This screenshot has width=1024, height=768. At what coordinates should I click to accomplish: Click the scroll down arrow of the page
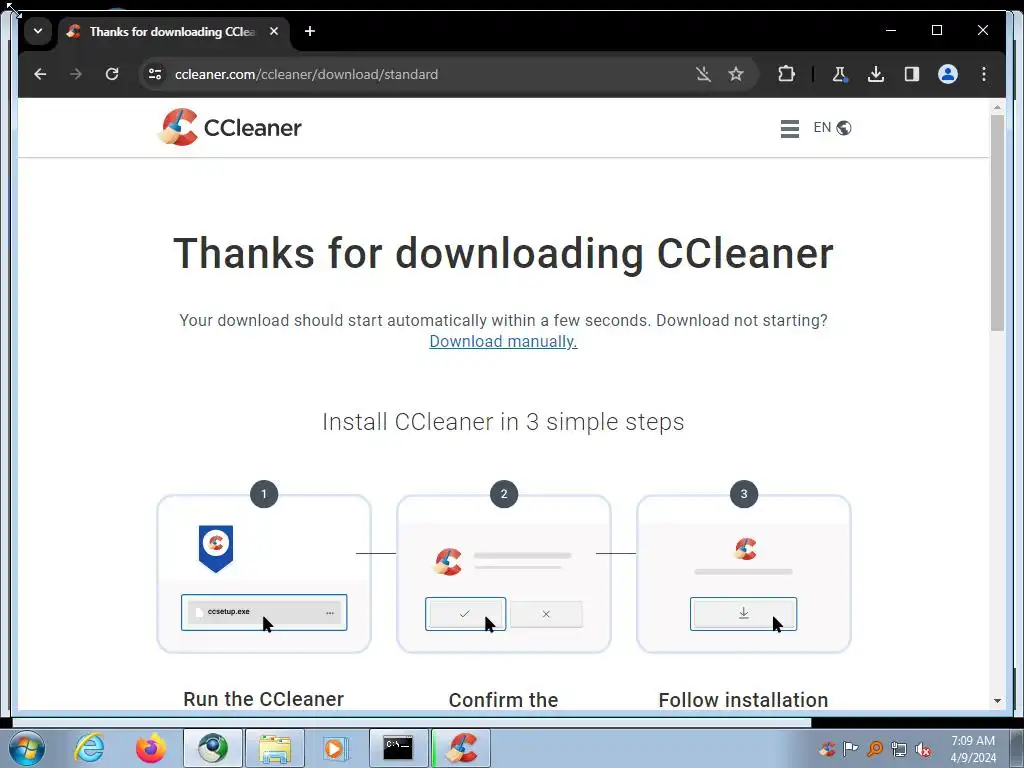click(x=997, y=701)
